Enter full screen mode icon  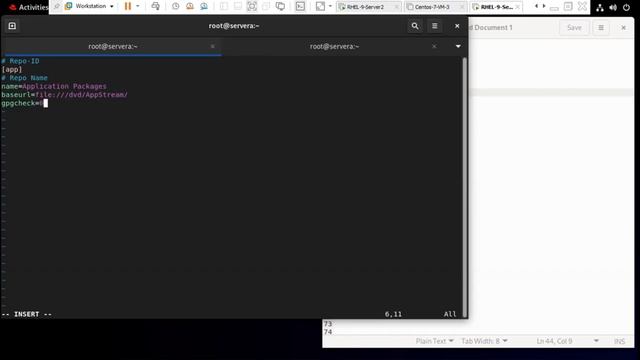(252, 6)
